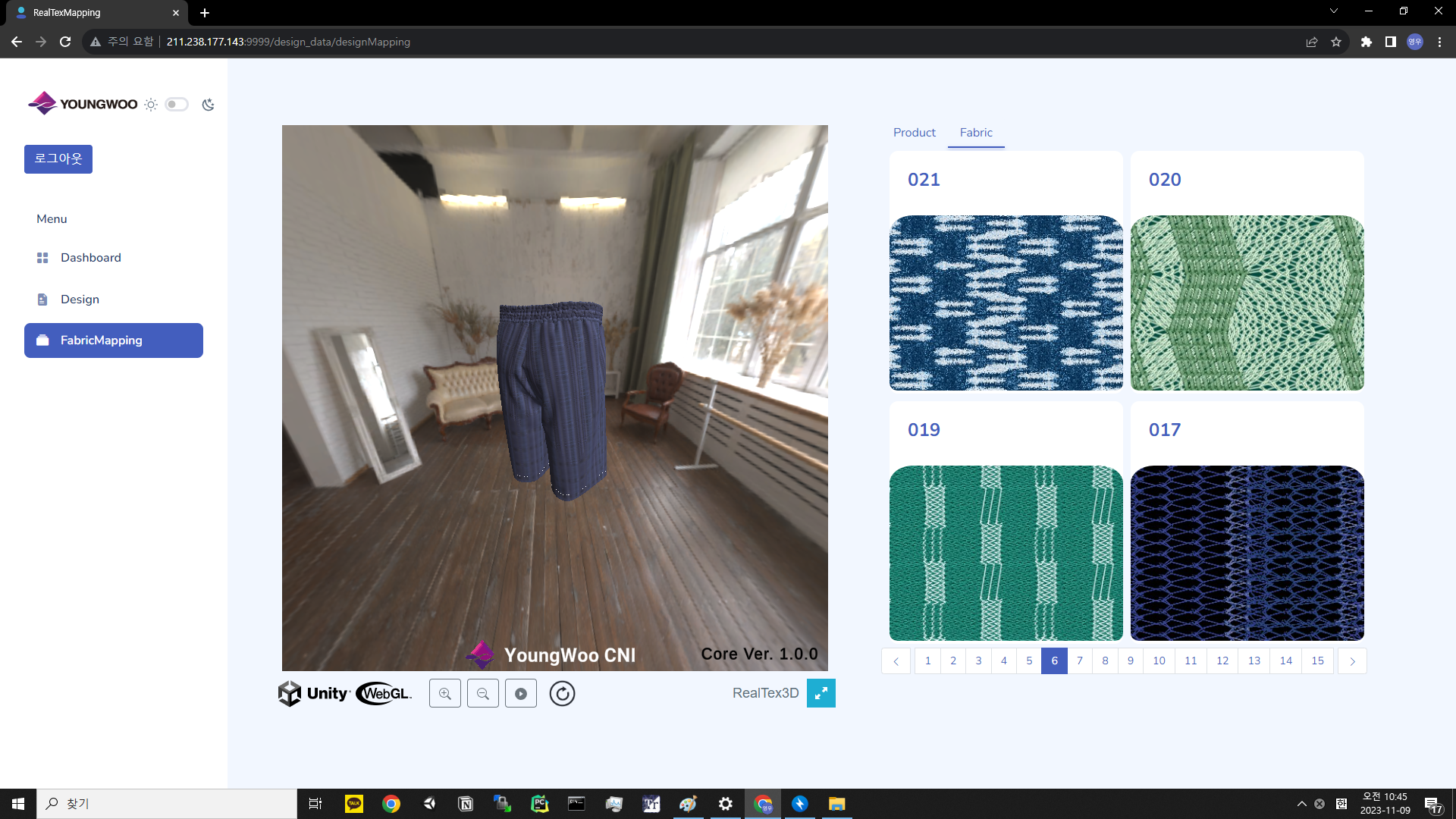Click bookmark star icon in address bar
1456x819 pixels.
(x=1336, y=42)
